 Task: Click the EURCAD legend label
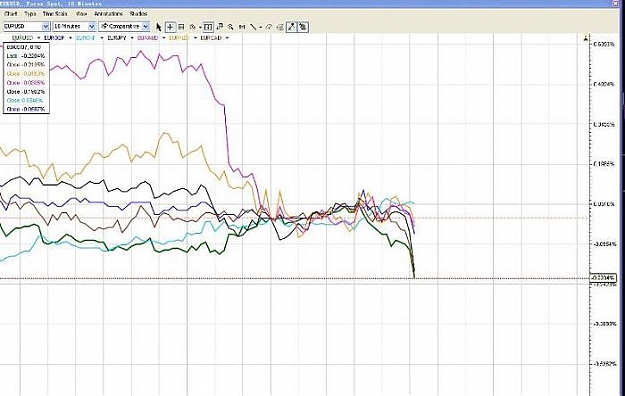point(210,38)
